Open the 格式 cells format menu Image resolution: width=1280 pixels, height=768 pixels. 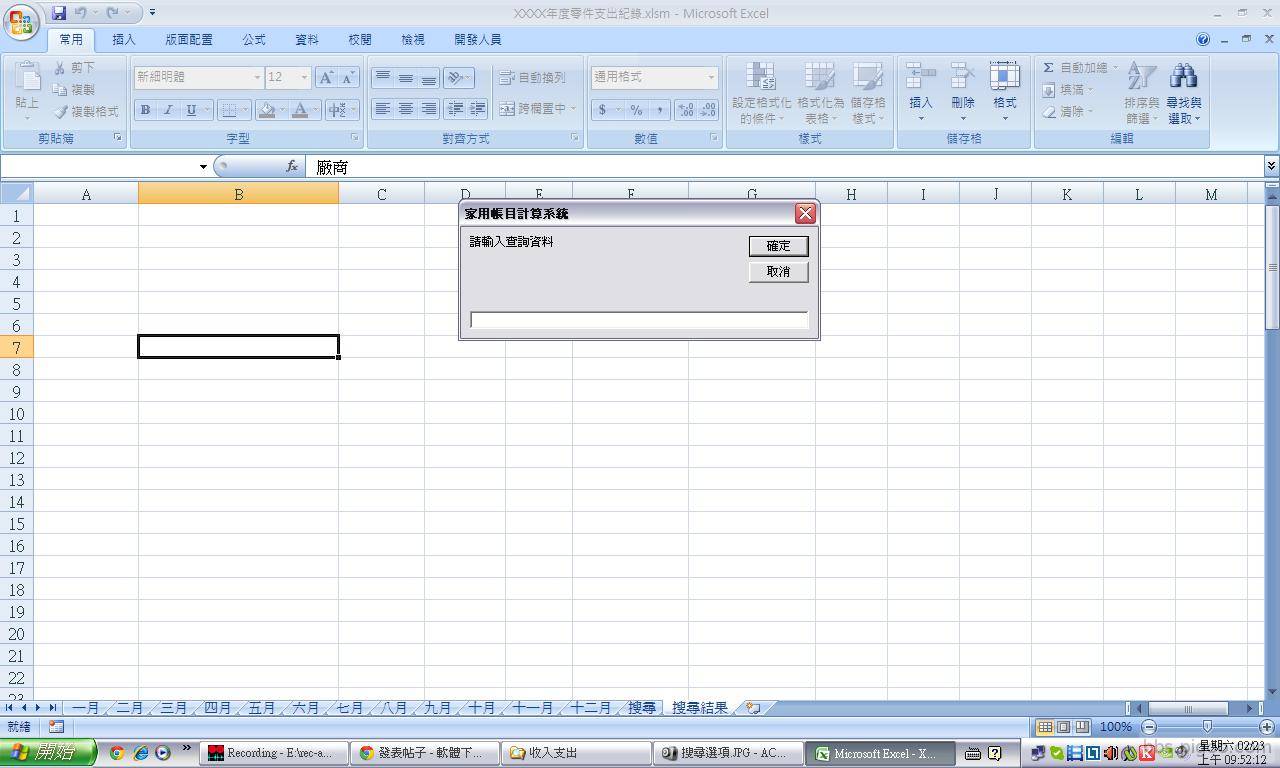(1004, 93)
